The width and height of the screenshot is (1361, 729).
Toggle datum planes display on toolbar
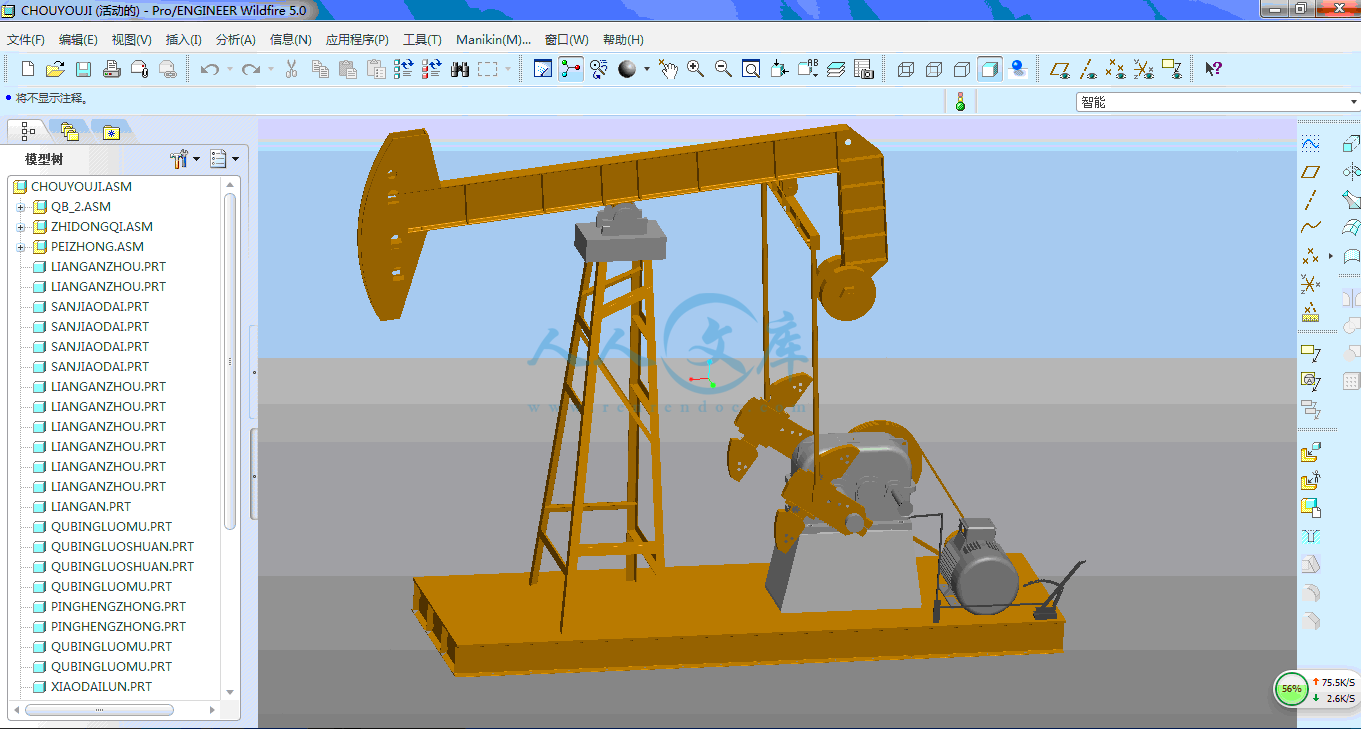coord(1059,69)
